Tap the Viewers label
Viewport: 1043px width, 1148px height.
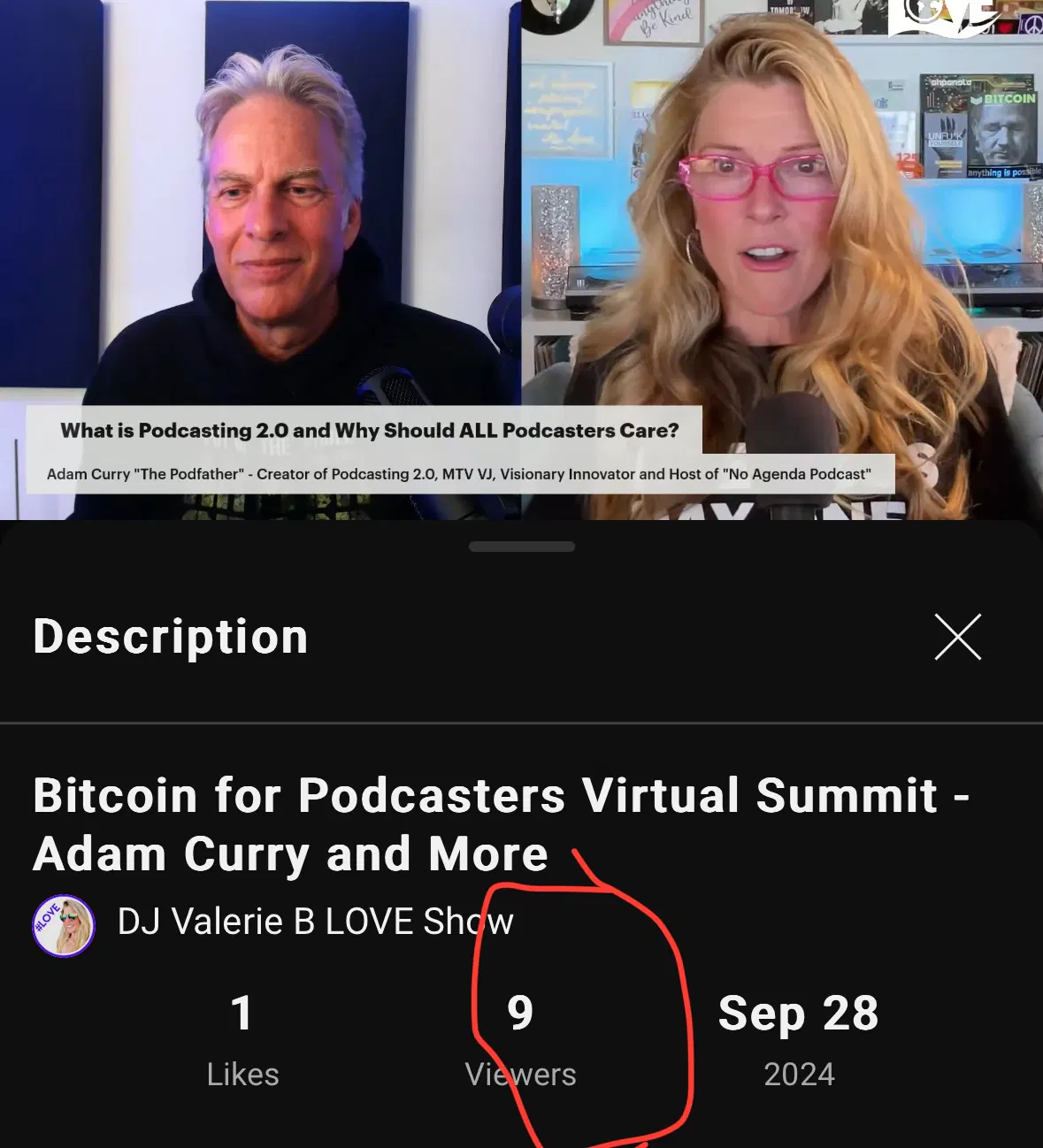[520, 1075]
